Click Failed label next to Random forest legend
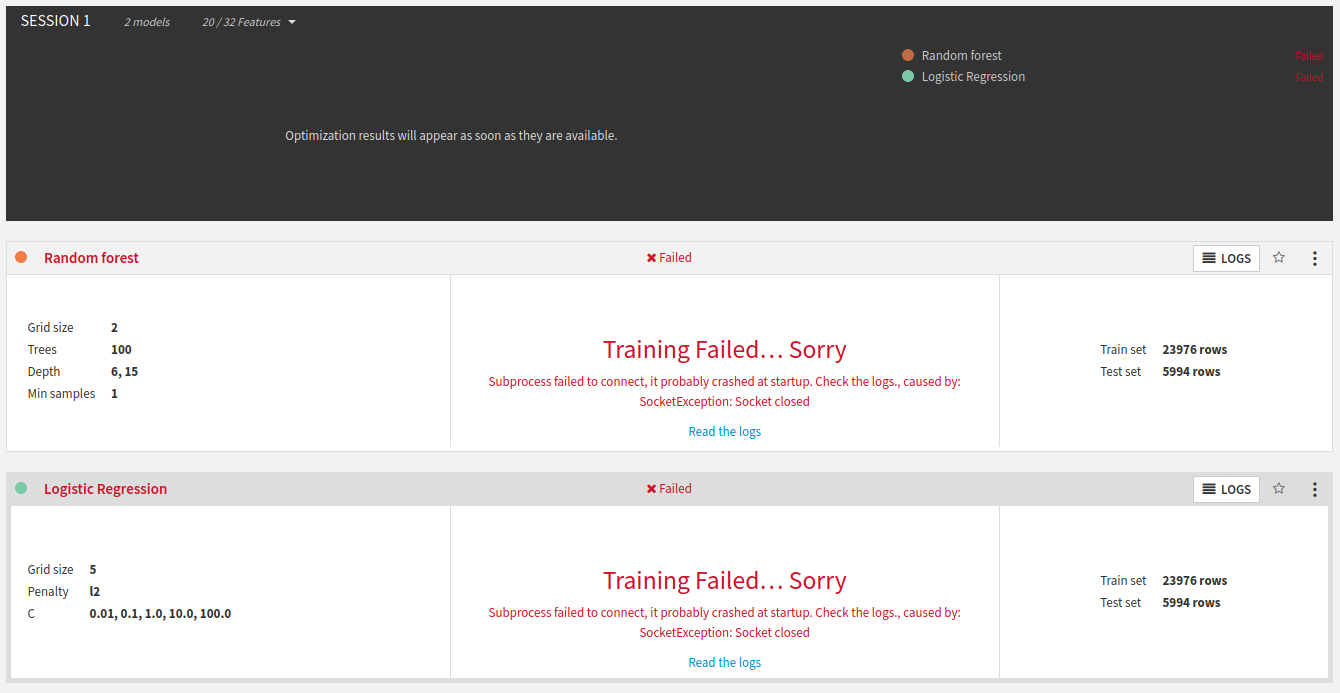Screen dimensions: 1340x693 [x=1309, y=57]
